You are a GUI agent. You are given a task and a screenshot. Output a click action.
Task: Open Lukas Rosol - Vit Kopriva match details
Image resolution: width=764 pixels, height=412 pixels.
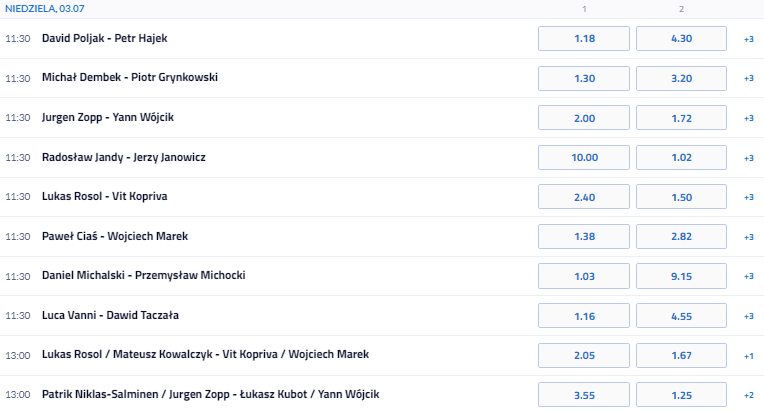coord(113,196)
